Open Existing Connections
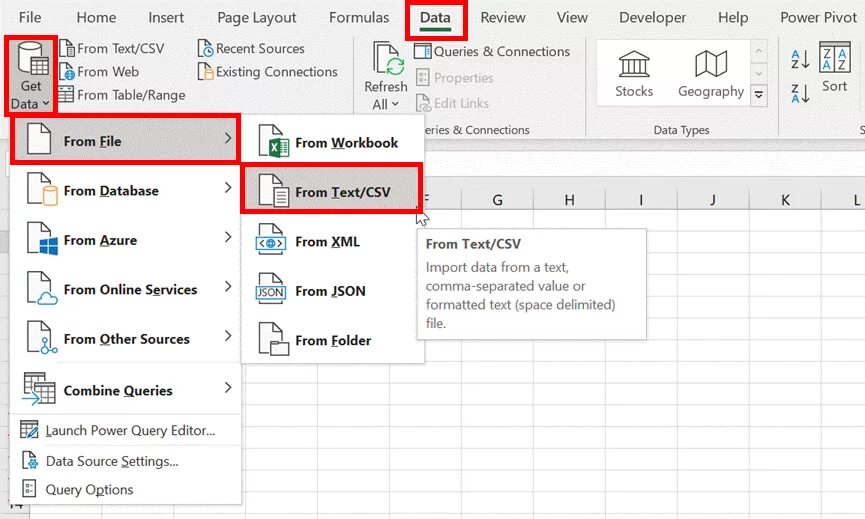The width and height of the screenshot is (865, 519). coord(268,72)
